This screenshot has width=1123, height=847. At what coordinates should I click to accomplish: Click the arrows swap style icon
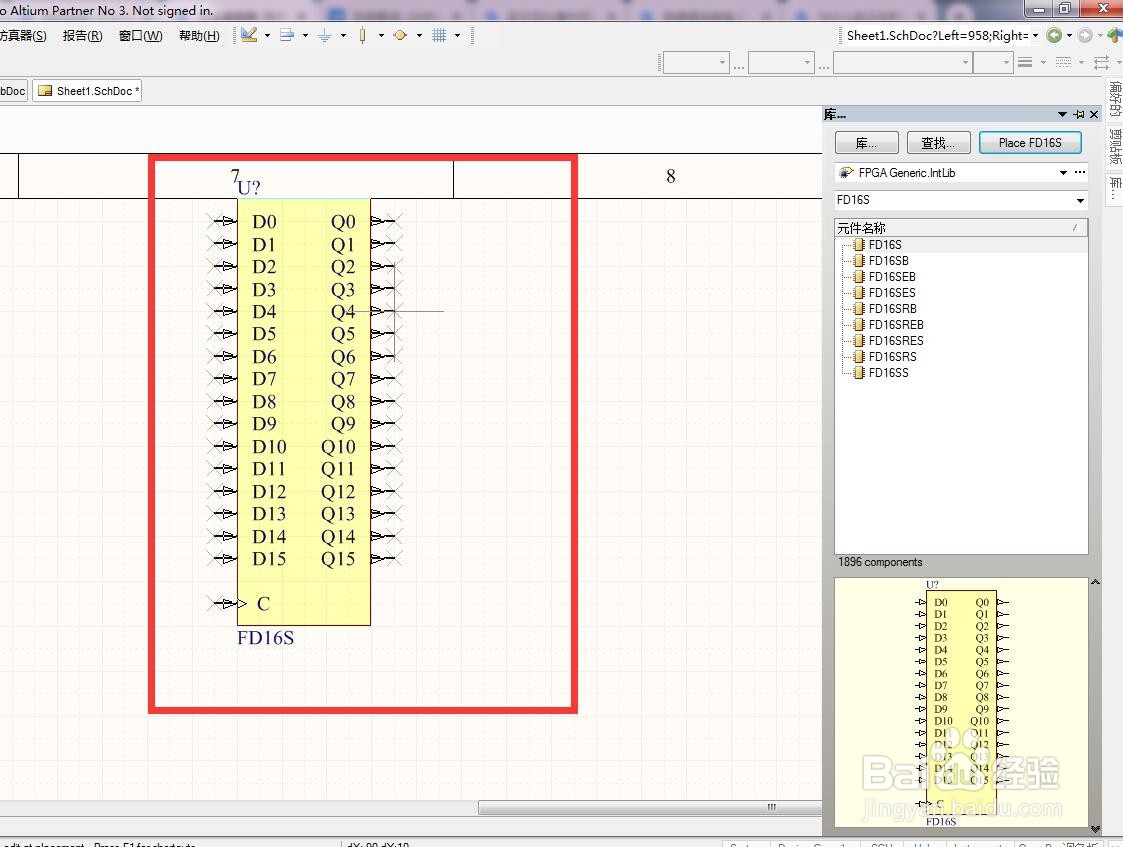click(x=1102, y=63)
